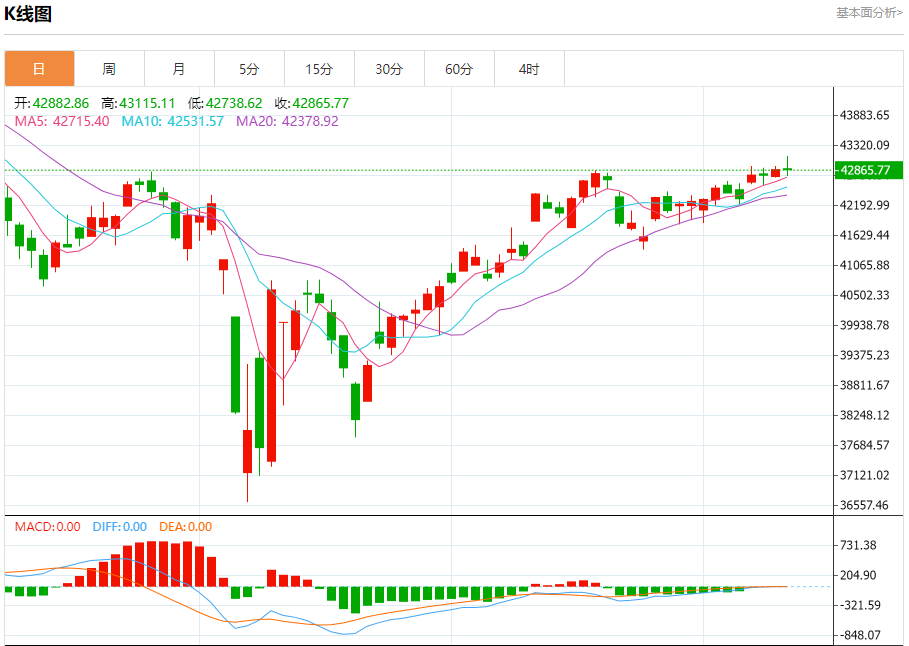Click the green 42865.77 current price label
This screenshot has height=646, width=909.
pyautogui.click(x=868, y=170)
